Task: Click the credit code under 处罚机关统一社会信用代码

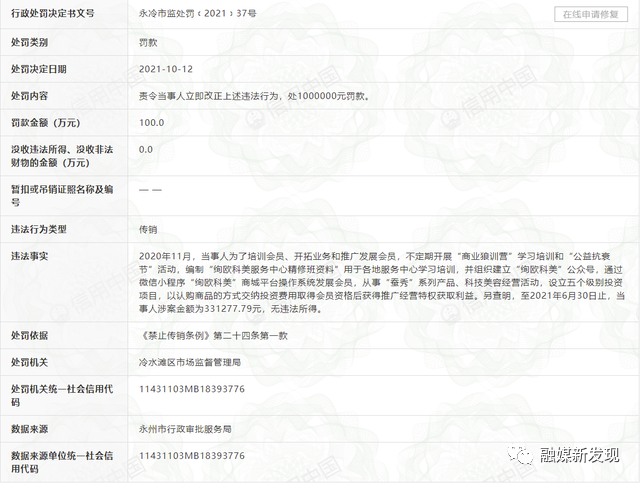Action: pos(192,389)
